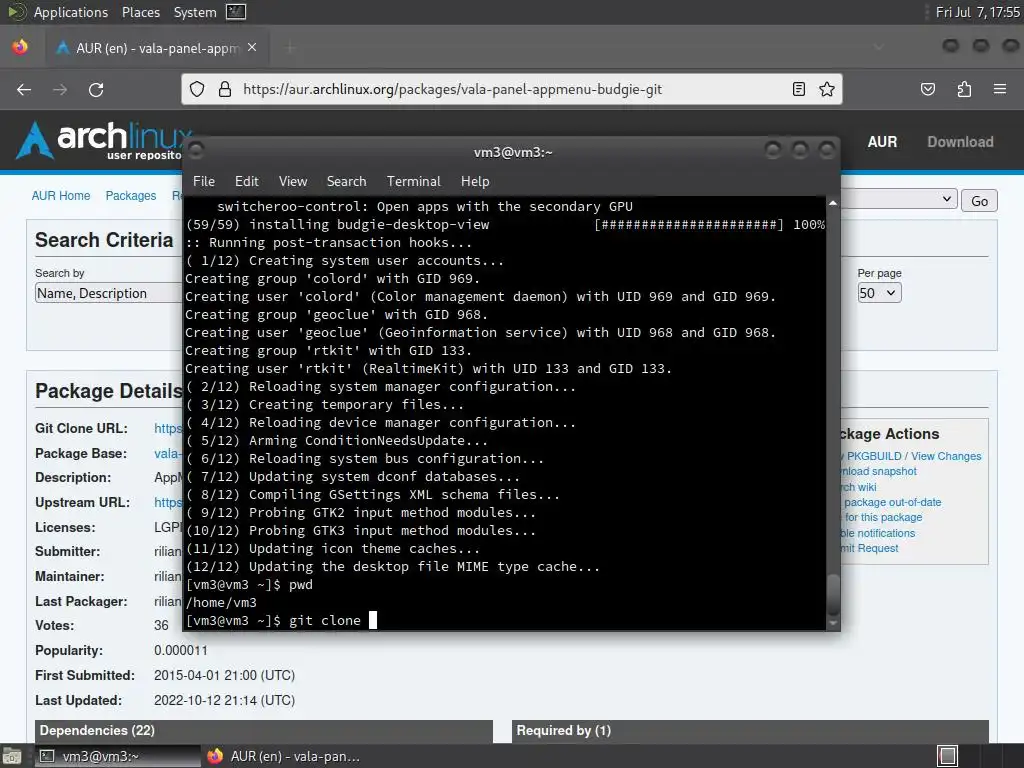Click the PKGBUILD link

click(874, 456)
